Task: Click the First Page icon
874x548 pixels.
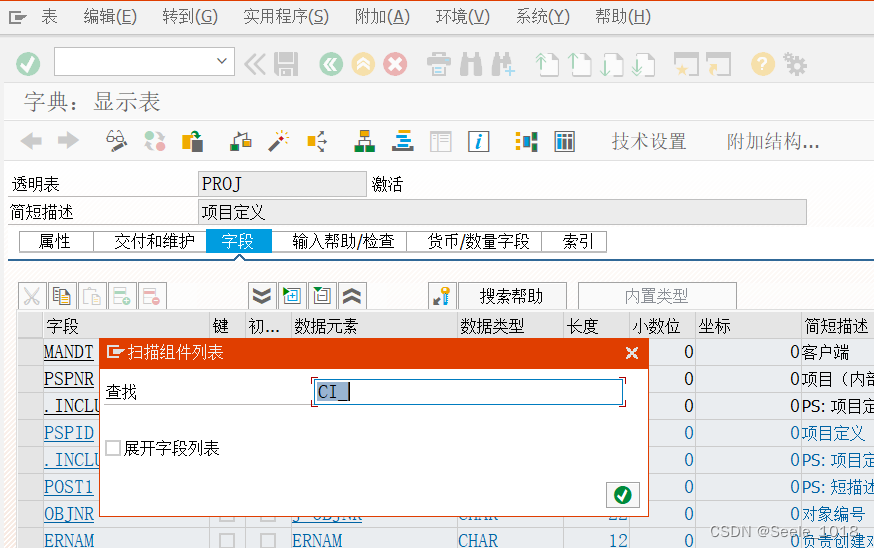Action: tap(547, 64)
